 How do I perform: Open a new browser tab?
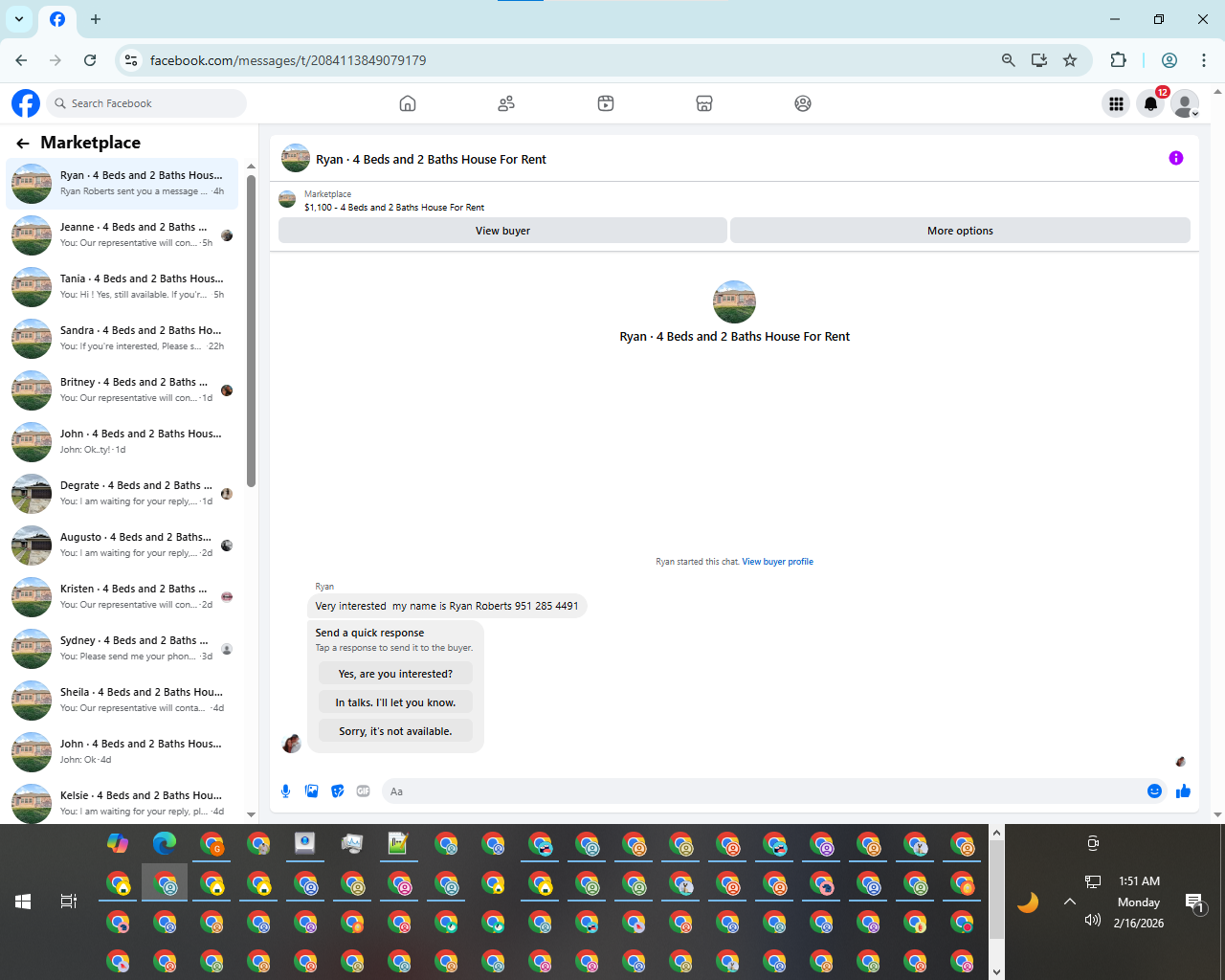click(x=96, y=19)
